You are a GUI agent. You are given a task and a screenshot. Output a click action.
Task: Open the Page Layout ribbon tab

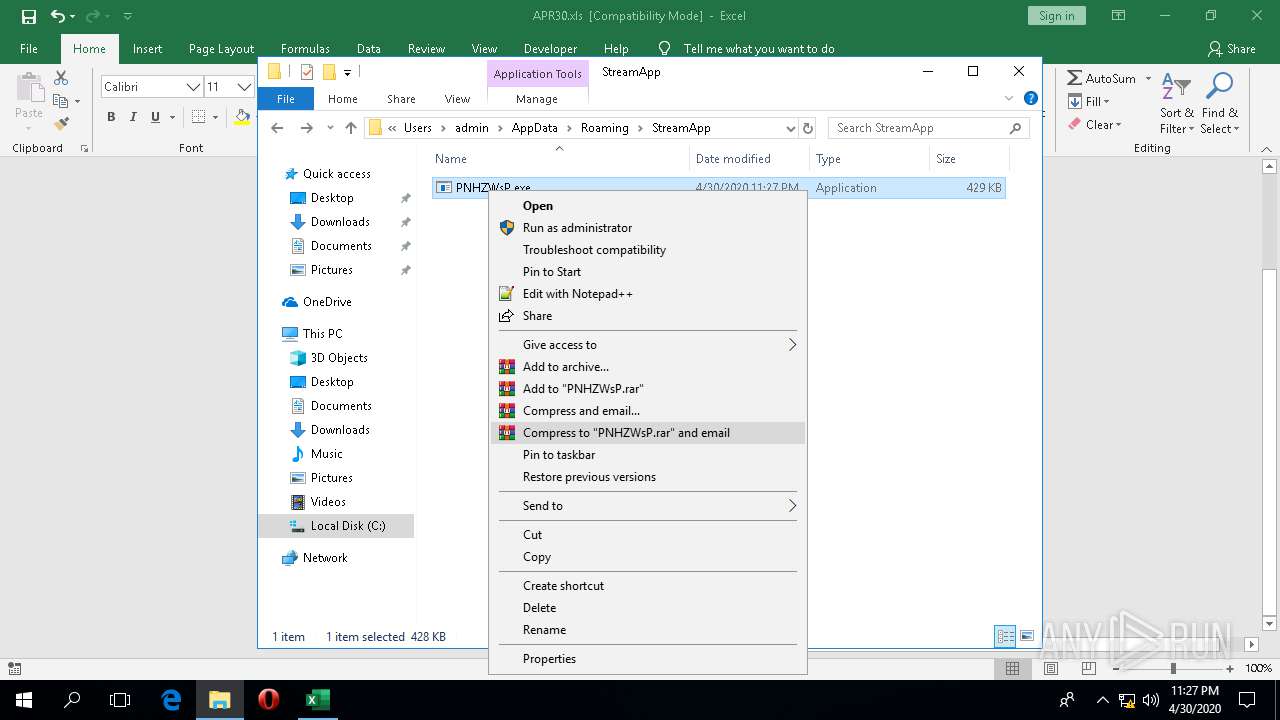point(221,48)
